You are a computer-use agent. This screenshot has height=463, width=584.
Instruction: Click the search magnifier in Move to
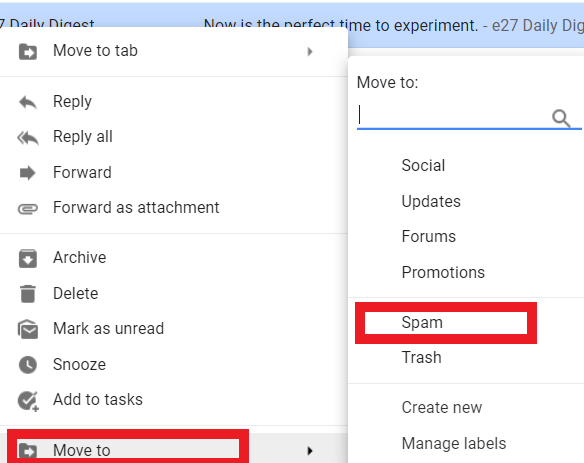pyautogui.click(x=561, y=119)
